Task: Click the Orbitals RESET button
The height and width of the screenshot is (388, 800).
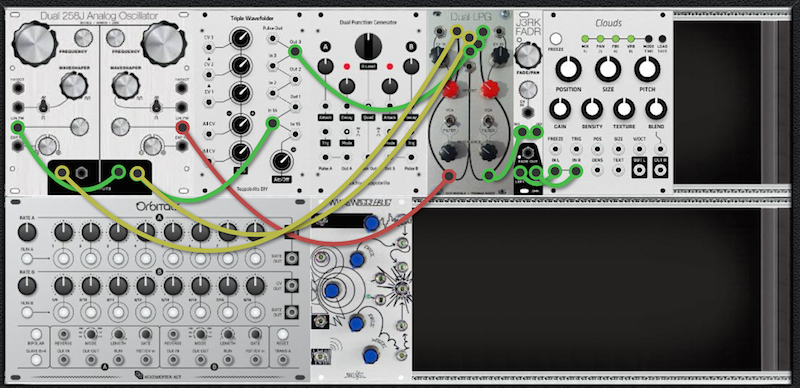Action: (282, 334)
